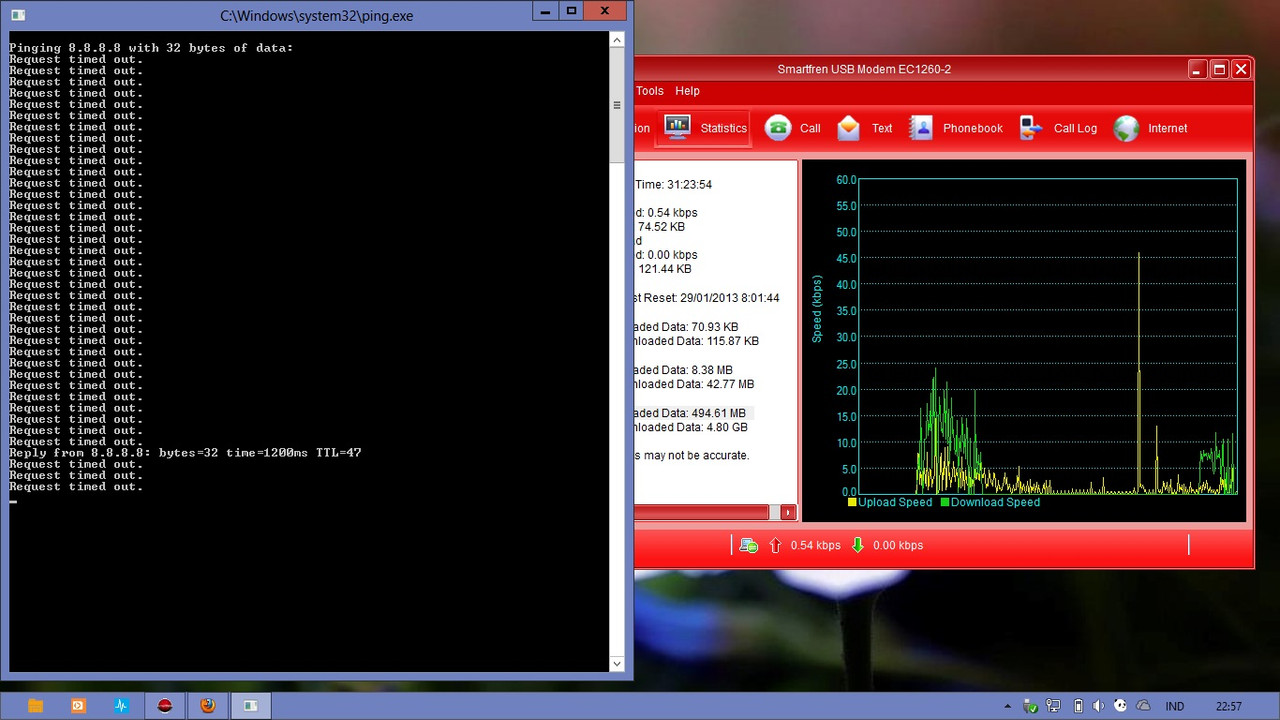Switch to the red Smartfren modem taskbar icon
Screen dimensions: 1280x720
click(x=164, y=706)
